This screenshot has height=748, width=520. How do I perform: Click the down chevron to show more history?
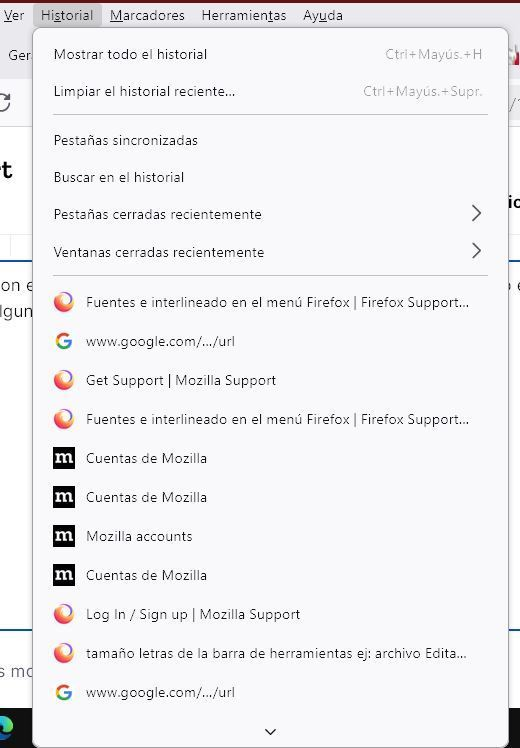point(270,731)
